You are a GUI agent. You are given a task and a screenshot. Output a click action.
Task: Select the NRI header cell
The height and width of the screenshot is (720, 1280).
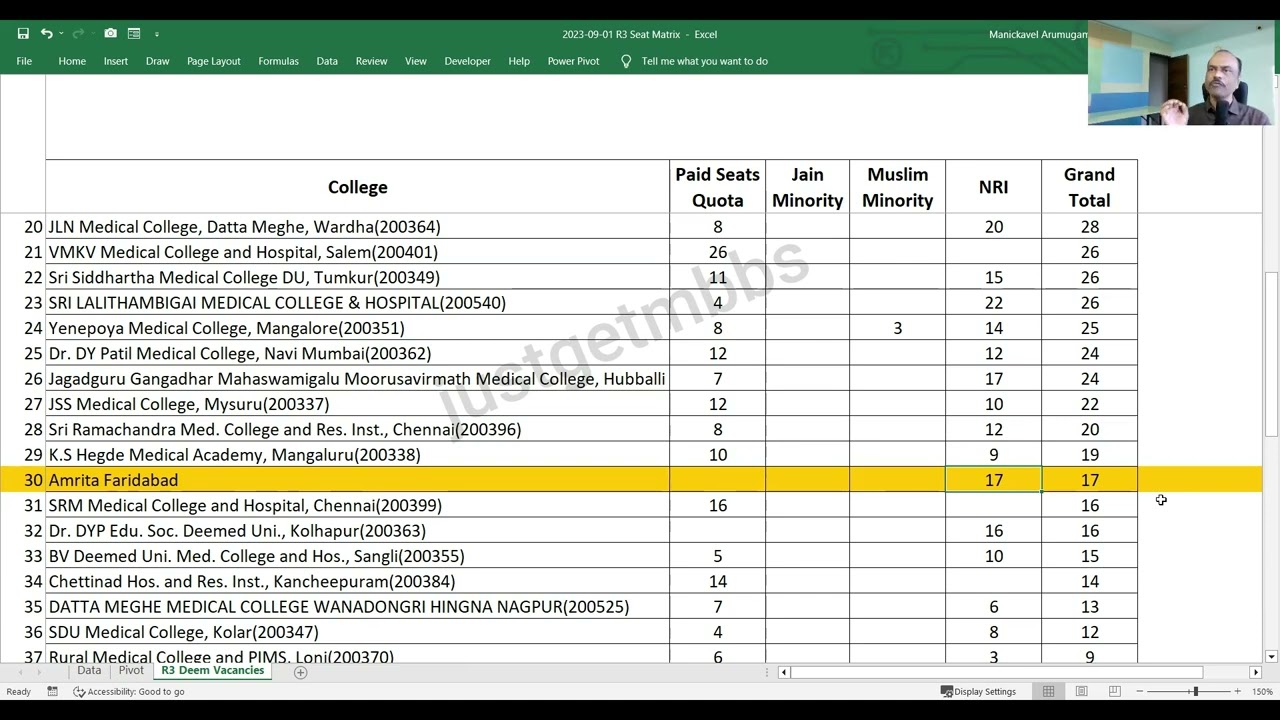[x=993, y=187]
